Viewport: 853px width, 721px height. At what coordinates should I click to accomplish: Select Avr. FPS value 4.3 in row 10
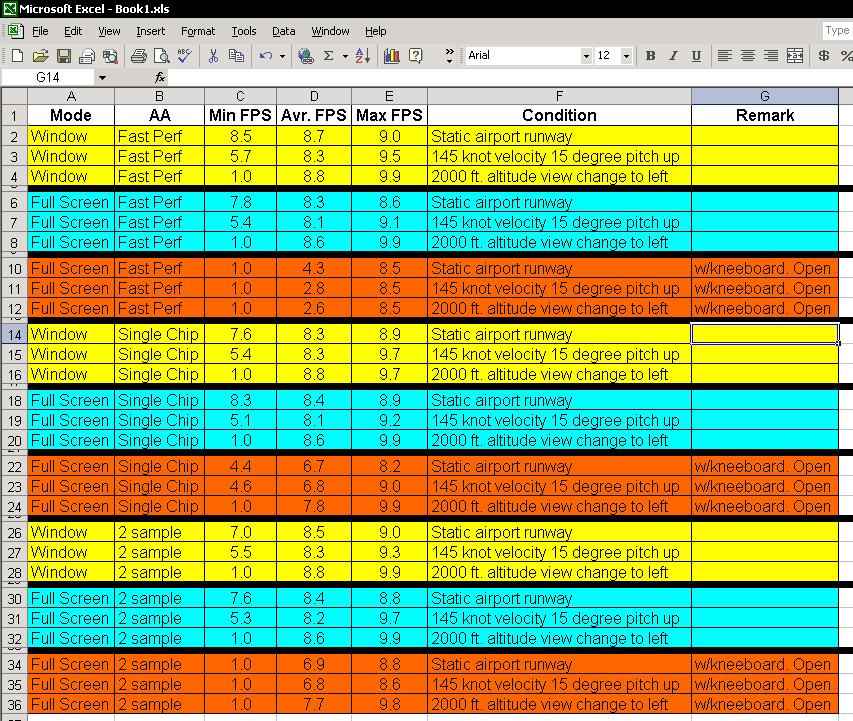(x=314, y=268)
